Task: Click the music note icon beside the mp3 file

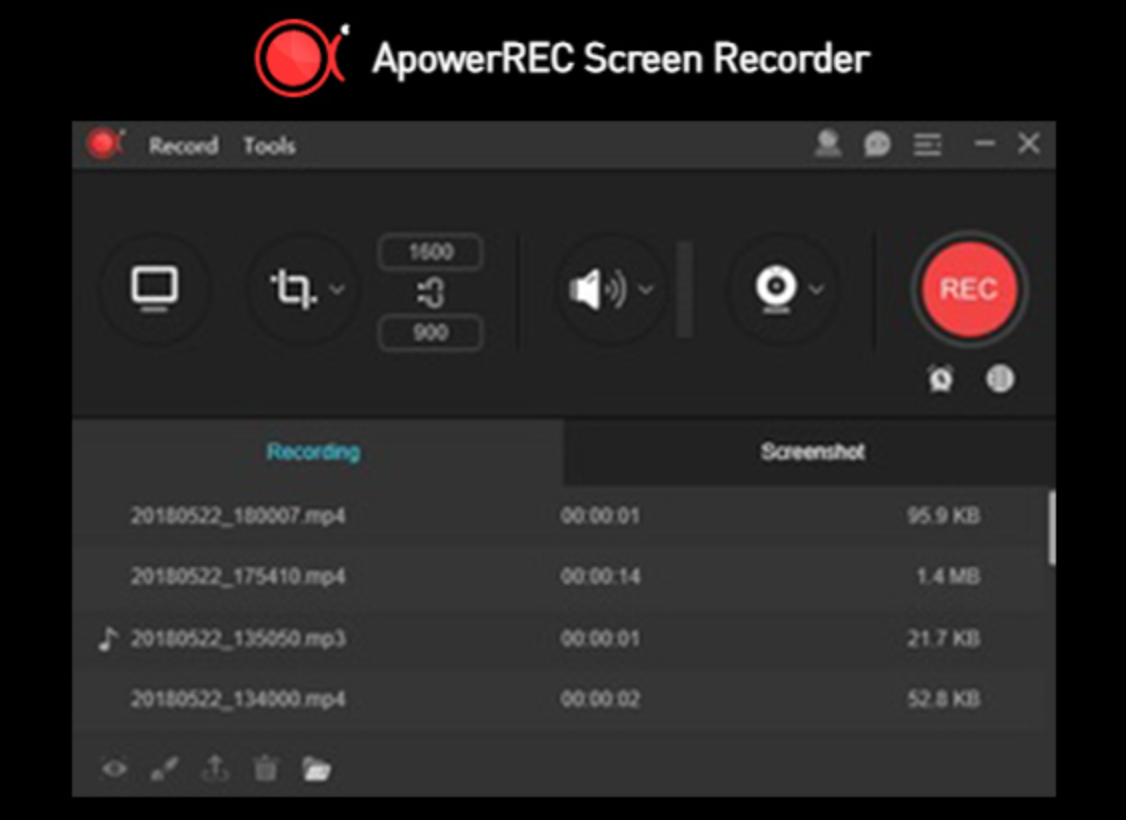Action: point(108,638)
